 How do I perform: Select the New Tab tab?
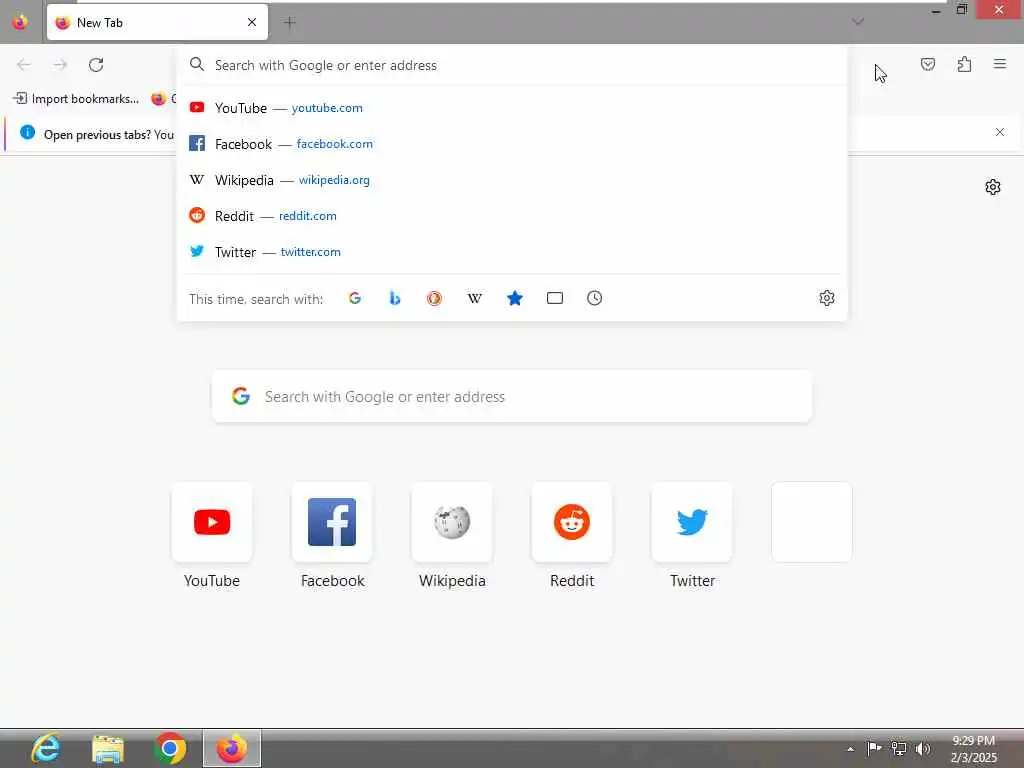[x=157, y=22]
